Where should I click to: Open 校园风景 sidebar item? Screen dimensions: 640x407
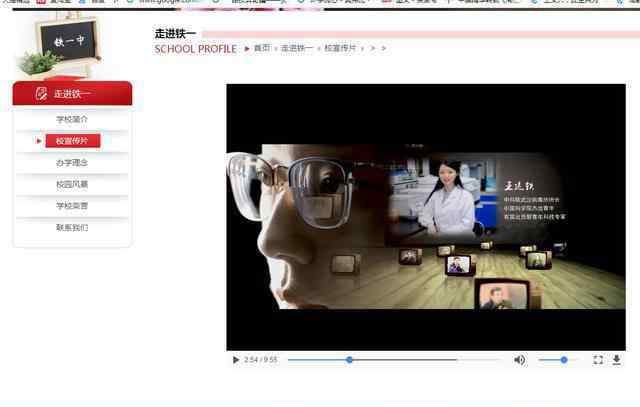coord(72,184)
